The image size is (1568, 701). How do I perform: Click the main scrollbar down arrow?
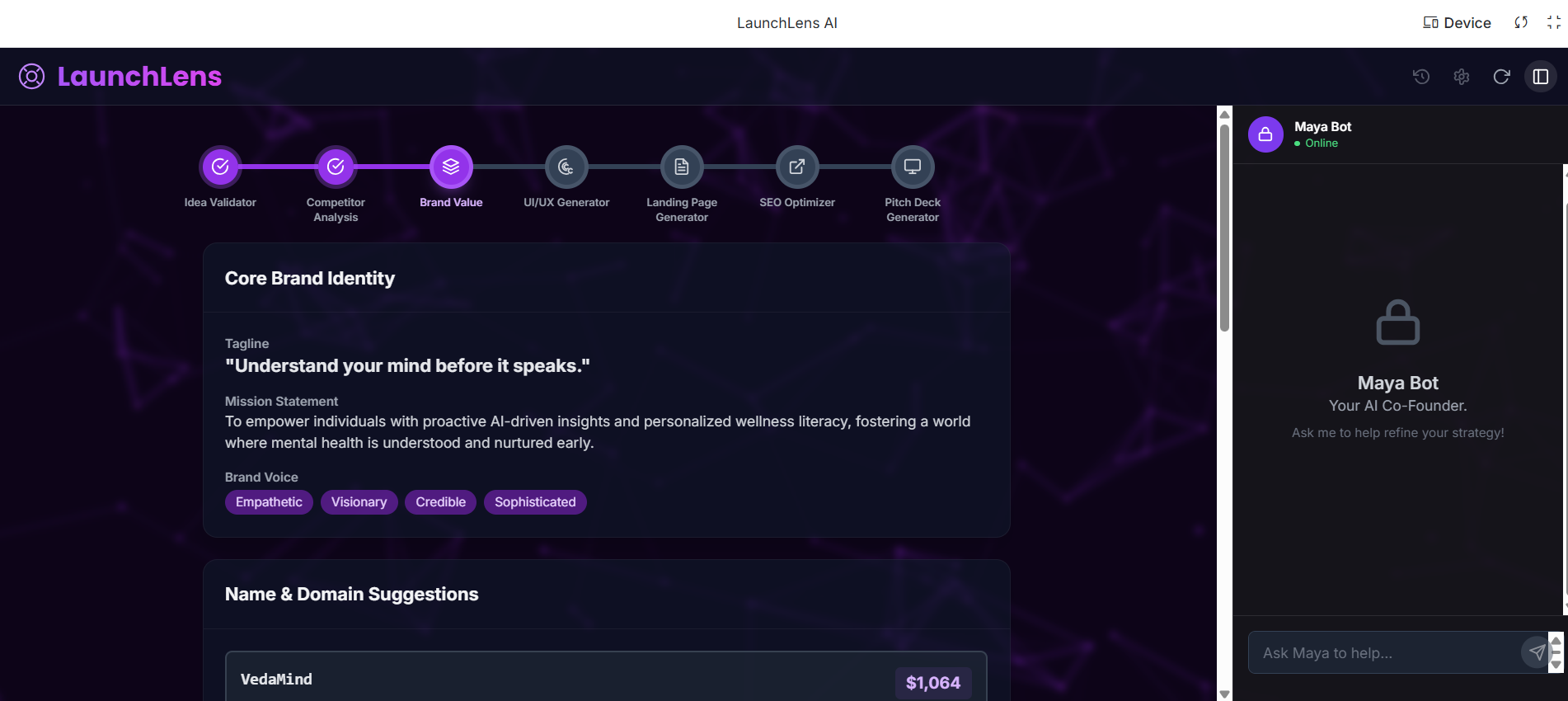[x=1225, y=694]
